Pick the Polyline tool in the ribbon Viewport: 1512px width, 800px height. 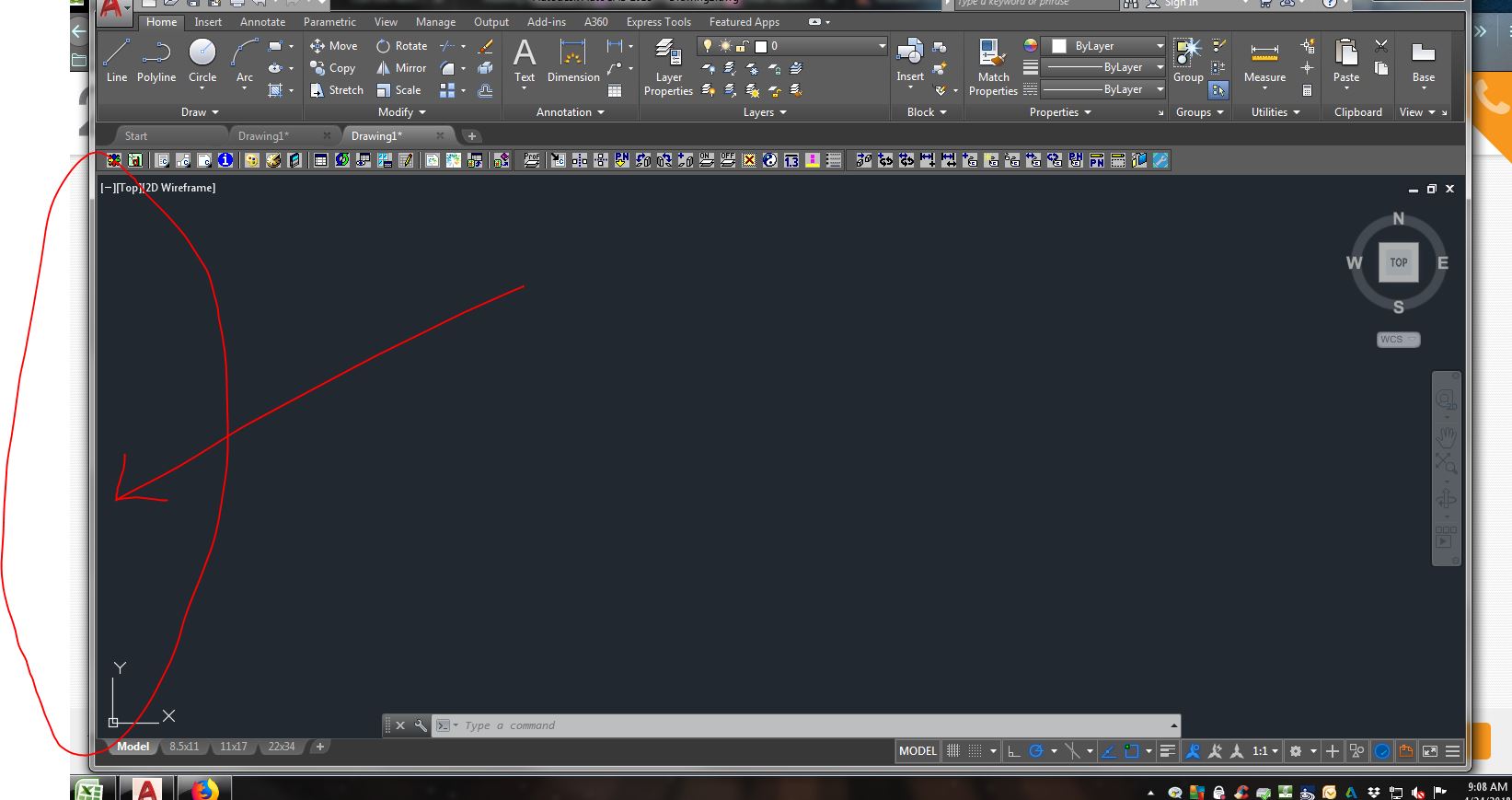(156, 61)
